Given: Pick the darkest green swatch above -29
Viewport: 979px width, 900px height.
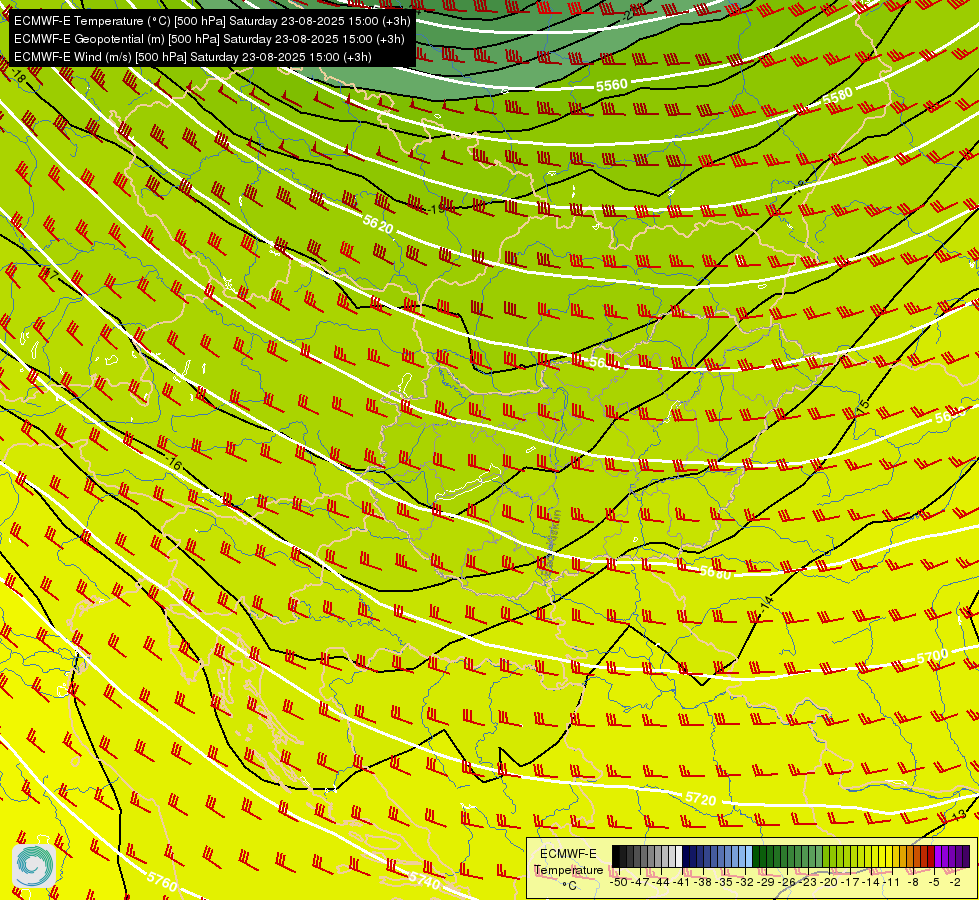Looking at the screenshot, I should click(x=756, y=856).
